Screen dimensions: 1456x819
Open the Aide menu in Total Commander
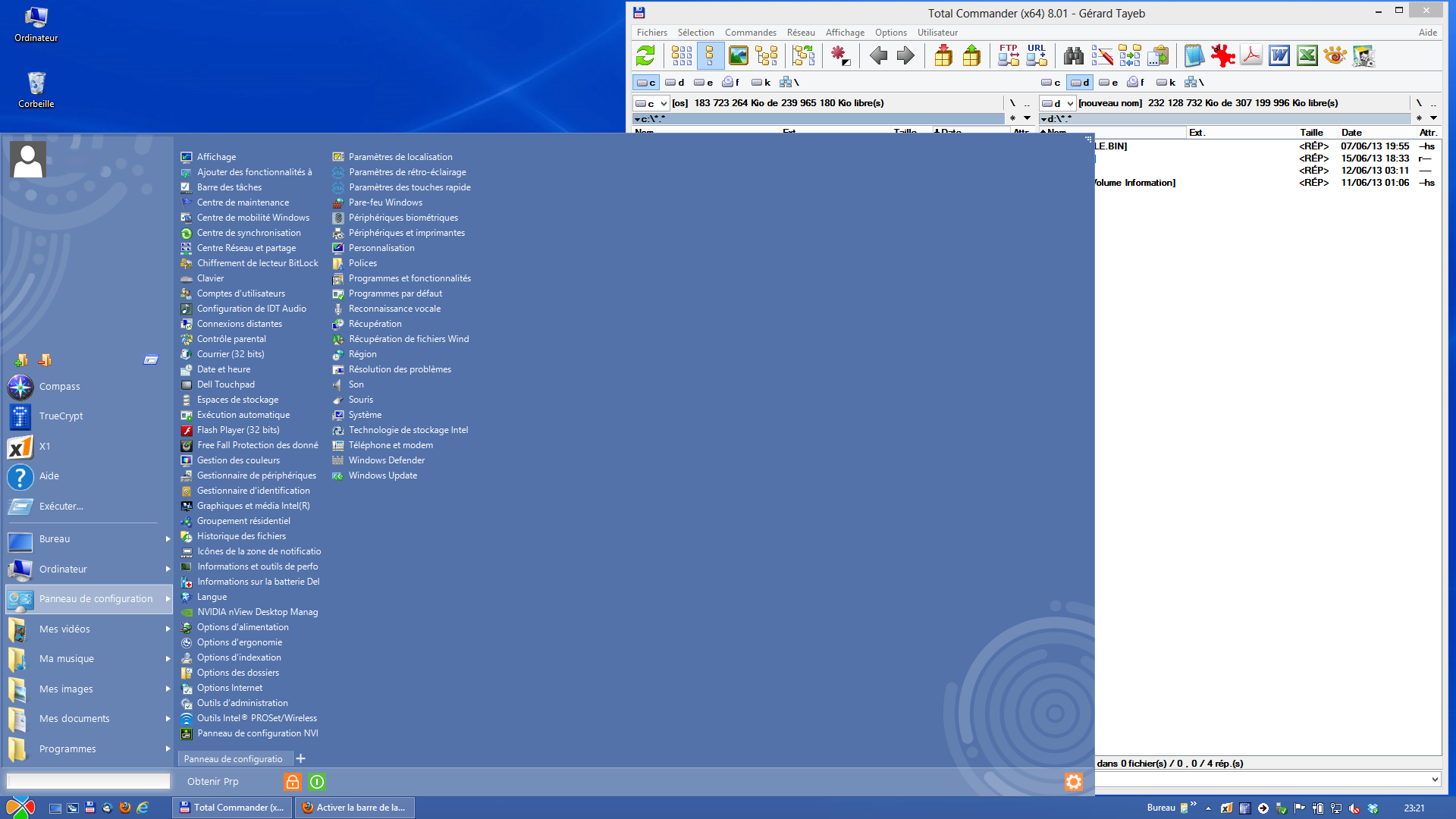tap(1427, 33)
